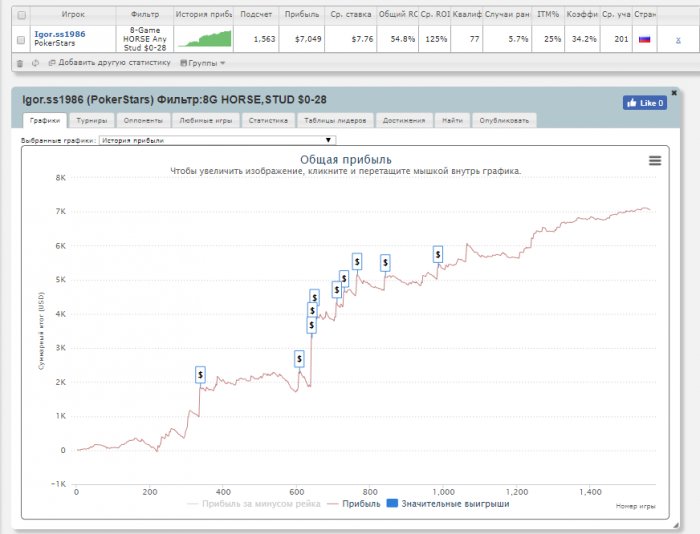Click the x link at the row's end
The width and height of the screenshot is (700, 534).
point(678,40)
